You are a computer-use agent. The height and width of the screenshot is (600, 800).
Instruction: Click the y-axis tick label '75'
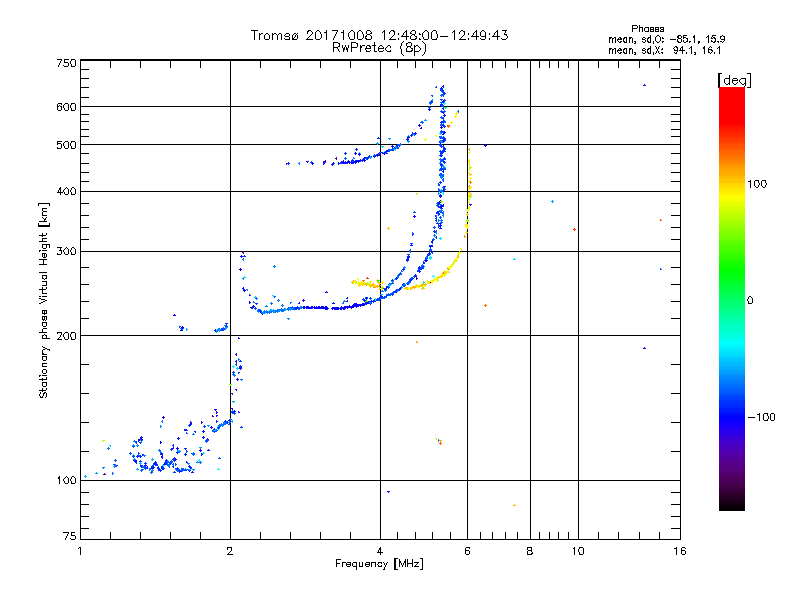point(70,536)
